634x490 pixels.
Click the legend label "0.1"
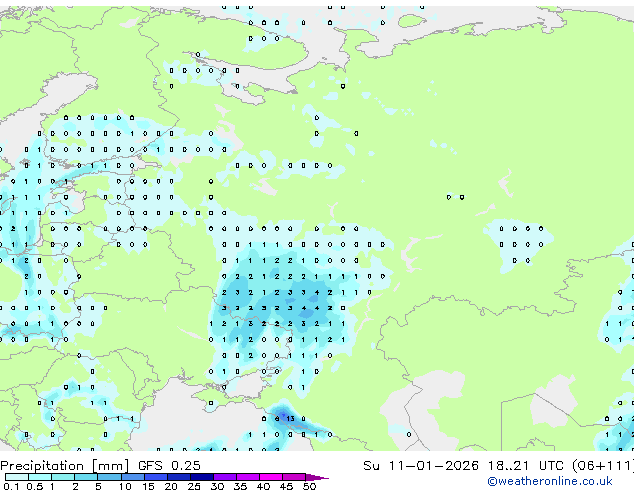pos(12,486)
